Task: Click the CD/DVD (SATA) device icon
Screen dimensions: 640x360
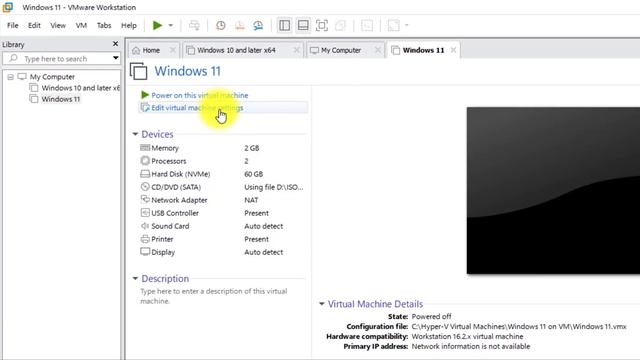Action: (x=145, y=187)
